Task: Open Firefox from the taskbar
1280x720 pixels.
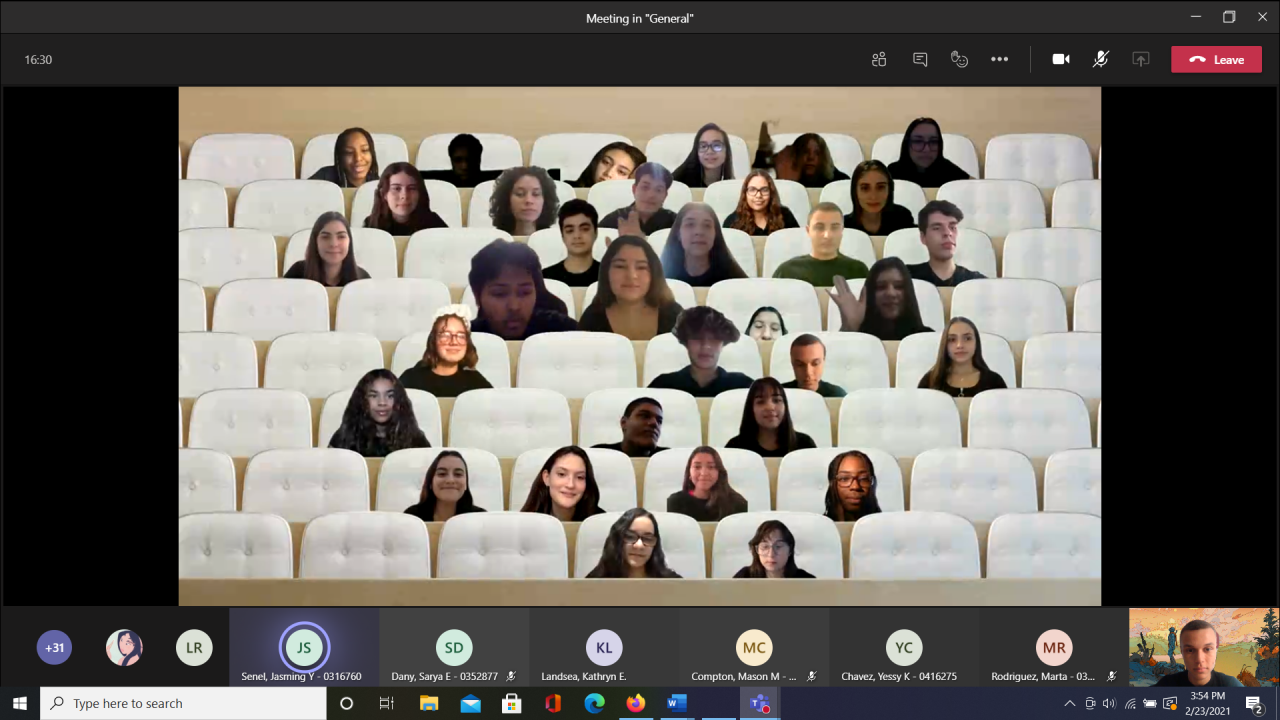Action: pos(636,703)
